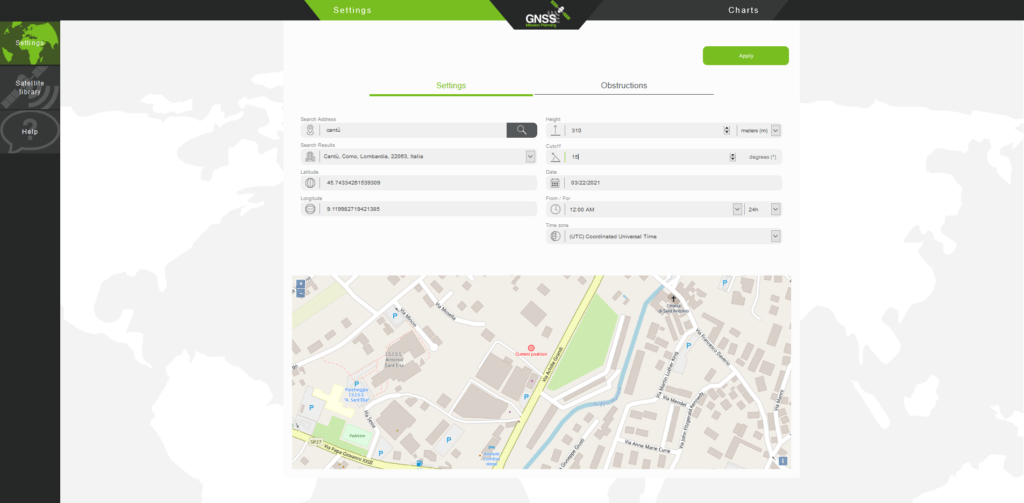
Task: Zoom out on the map
Action: (x=300, y=293)
